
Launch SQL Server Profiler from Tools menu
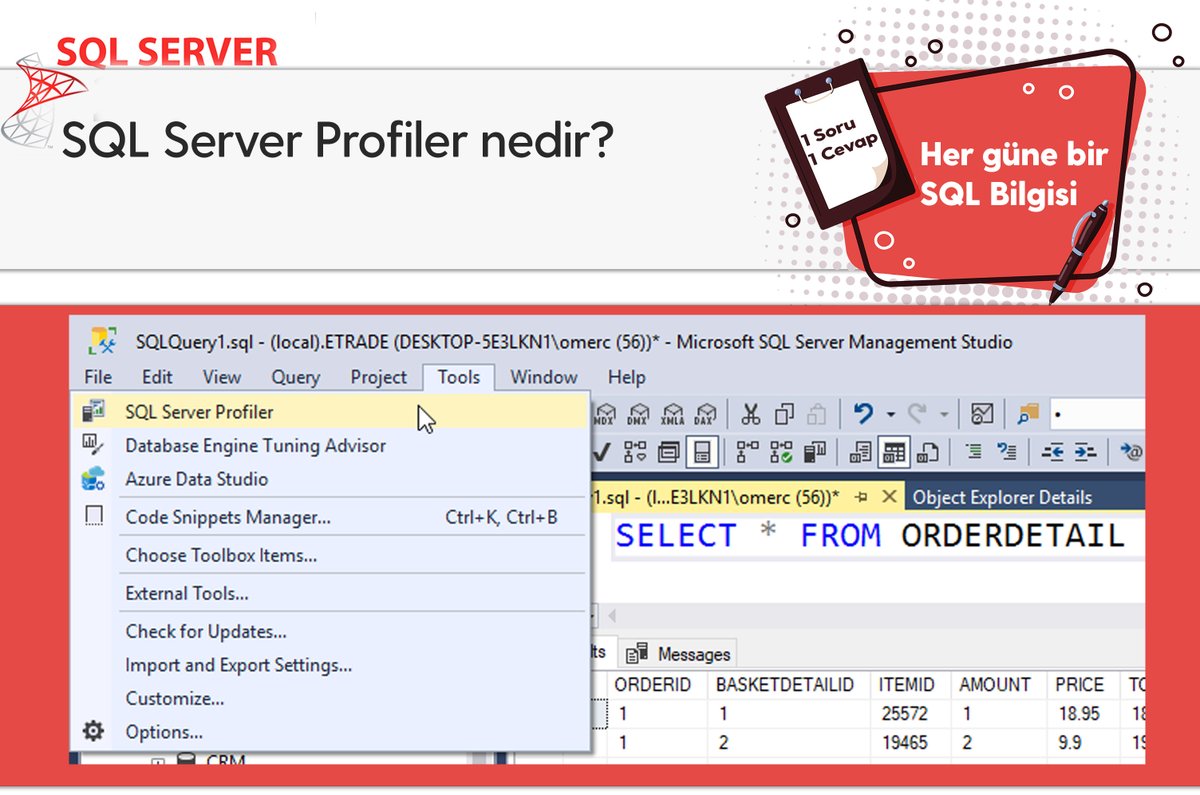331,411
